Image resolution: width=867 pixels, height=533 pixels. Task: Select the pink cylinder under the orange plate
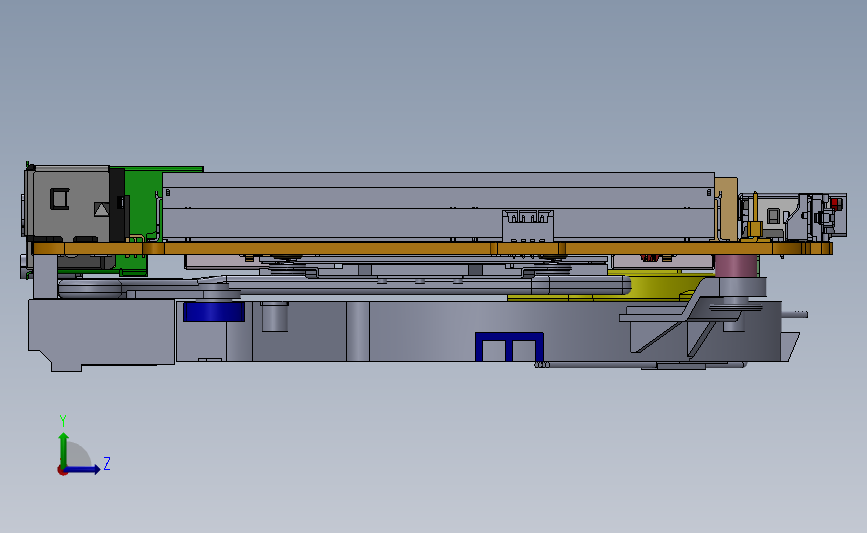[x=735, y=266]
